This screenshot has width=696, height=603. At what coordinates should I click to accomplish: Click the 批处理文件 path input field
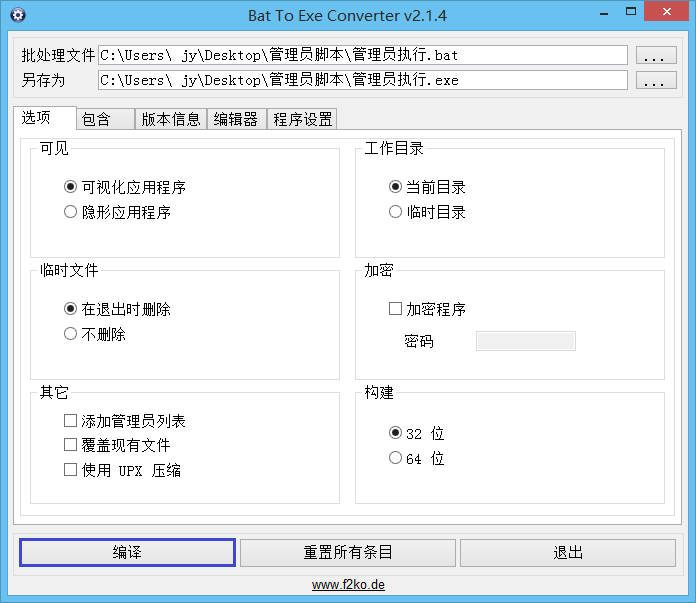click(x=363, y=55)
